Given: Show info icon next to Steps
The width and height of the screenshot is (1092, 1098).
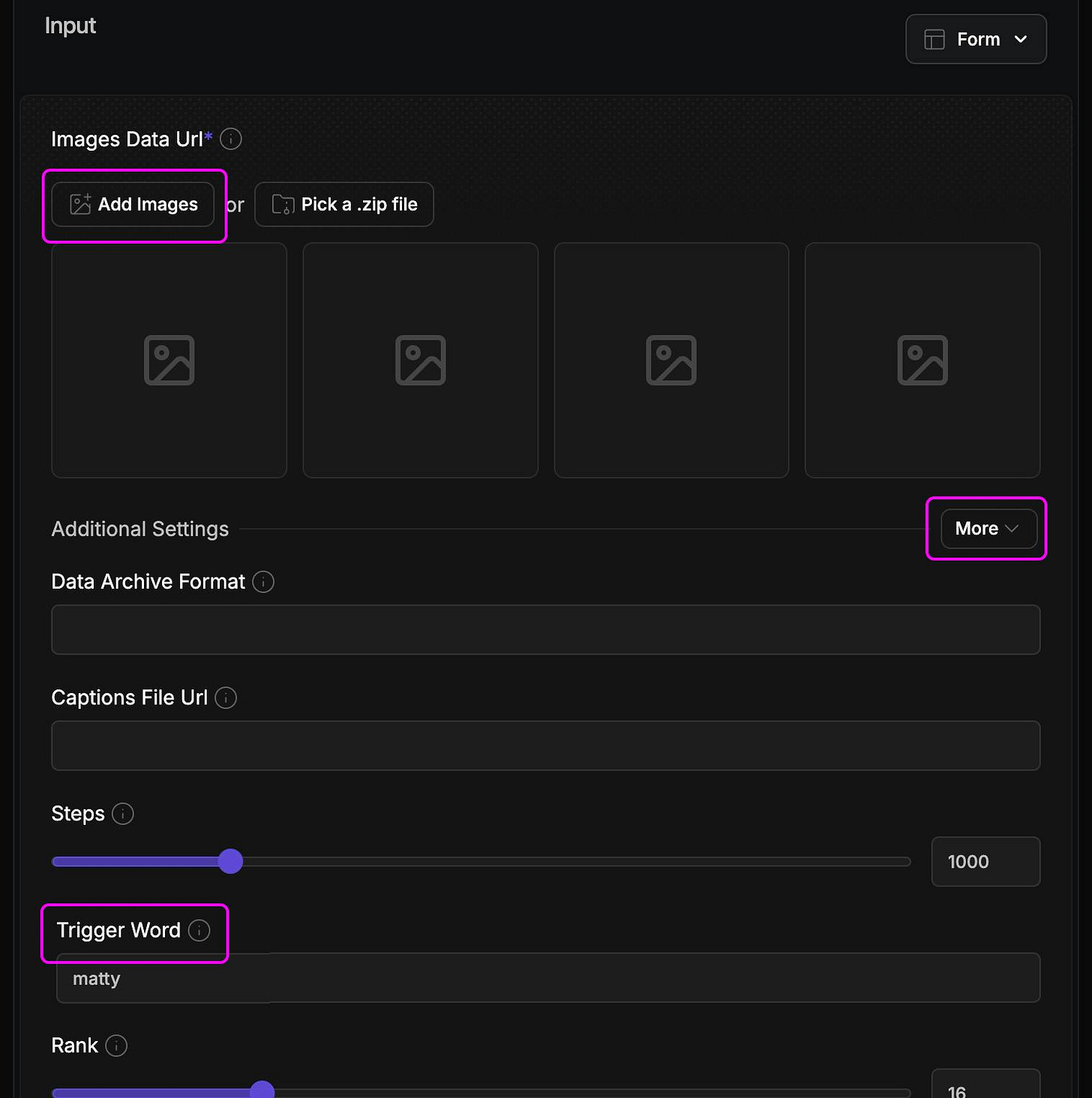Looking at the screenshot, I should point(123,814).
